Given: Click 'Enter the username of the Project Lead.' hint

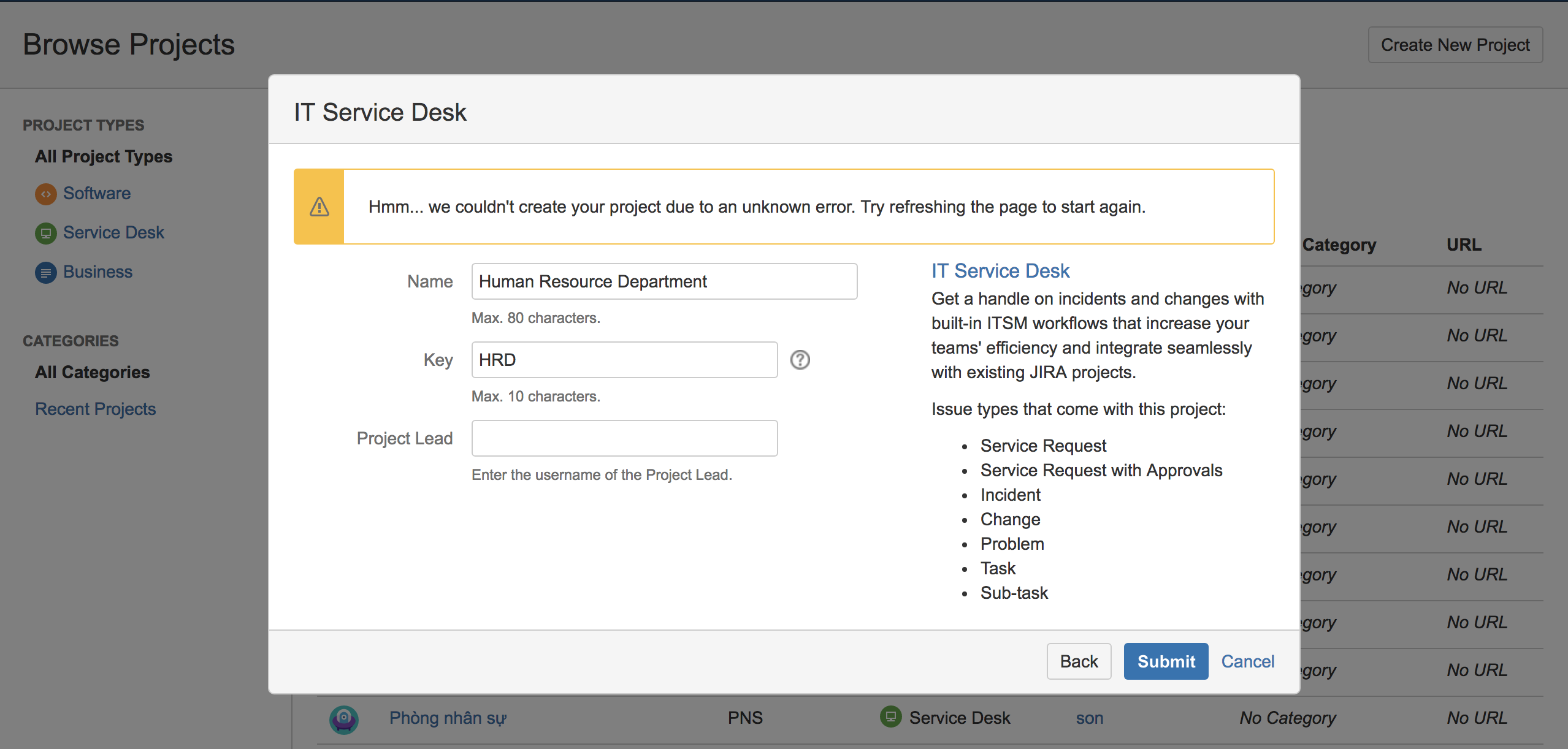Looking at the screenshot, I should coord(602,475).
